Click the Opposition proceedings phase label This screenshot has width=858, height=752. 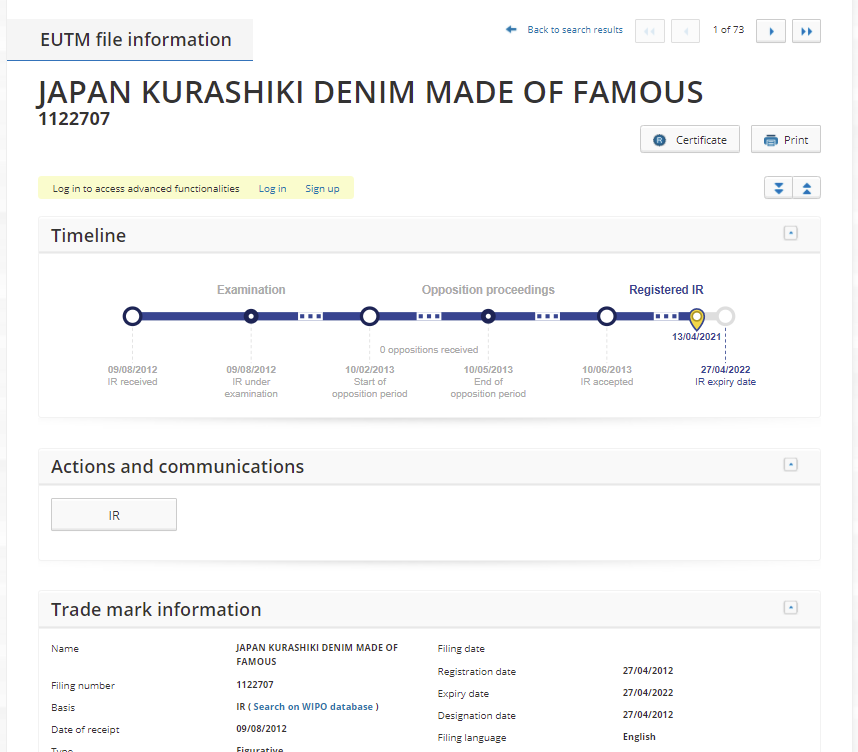point(488,290)
